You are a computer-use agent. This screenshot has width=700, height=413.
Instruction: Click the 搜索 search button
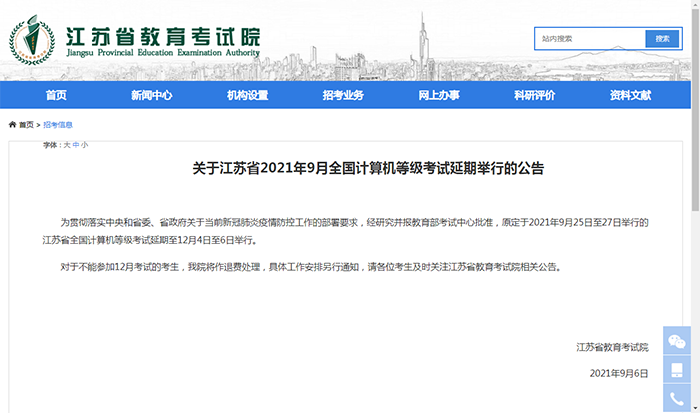tap(662, 39)
